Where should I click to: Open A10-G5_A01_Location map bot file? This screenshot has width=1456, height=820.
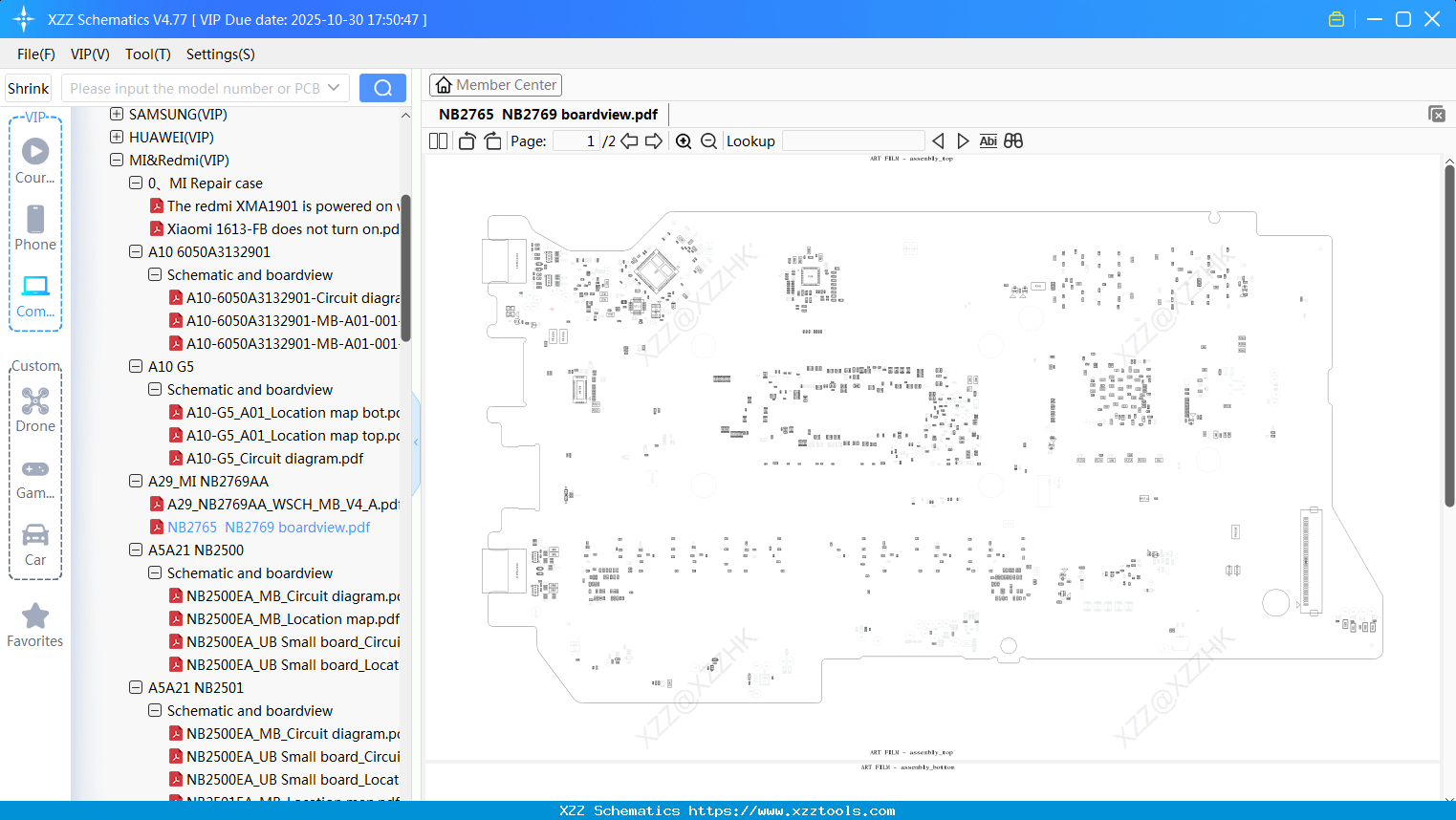tap(293, 413)
